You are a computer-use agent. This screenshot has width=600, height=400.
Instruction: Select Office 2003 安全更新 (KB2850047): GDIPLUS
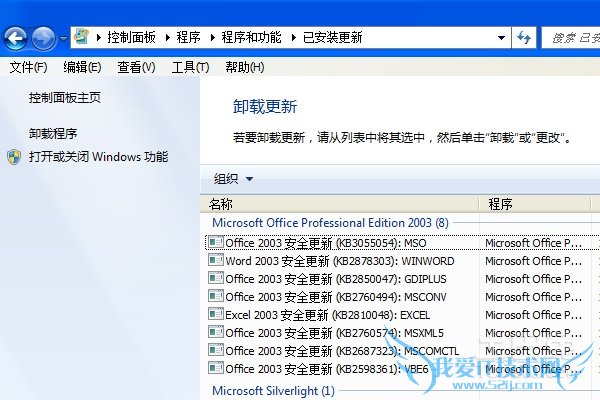[336, 279]
